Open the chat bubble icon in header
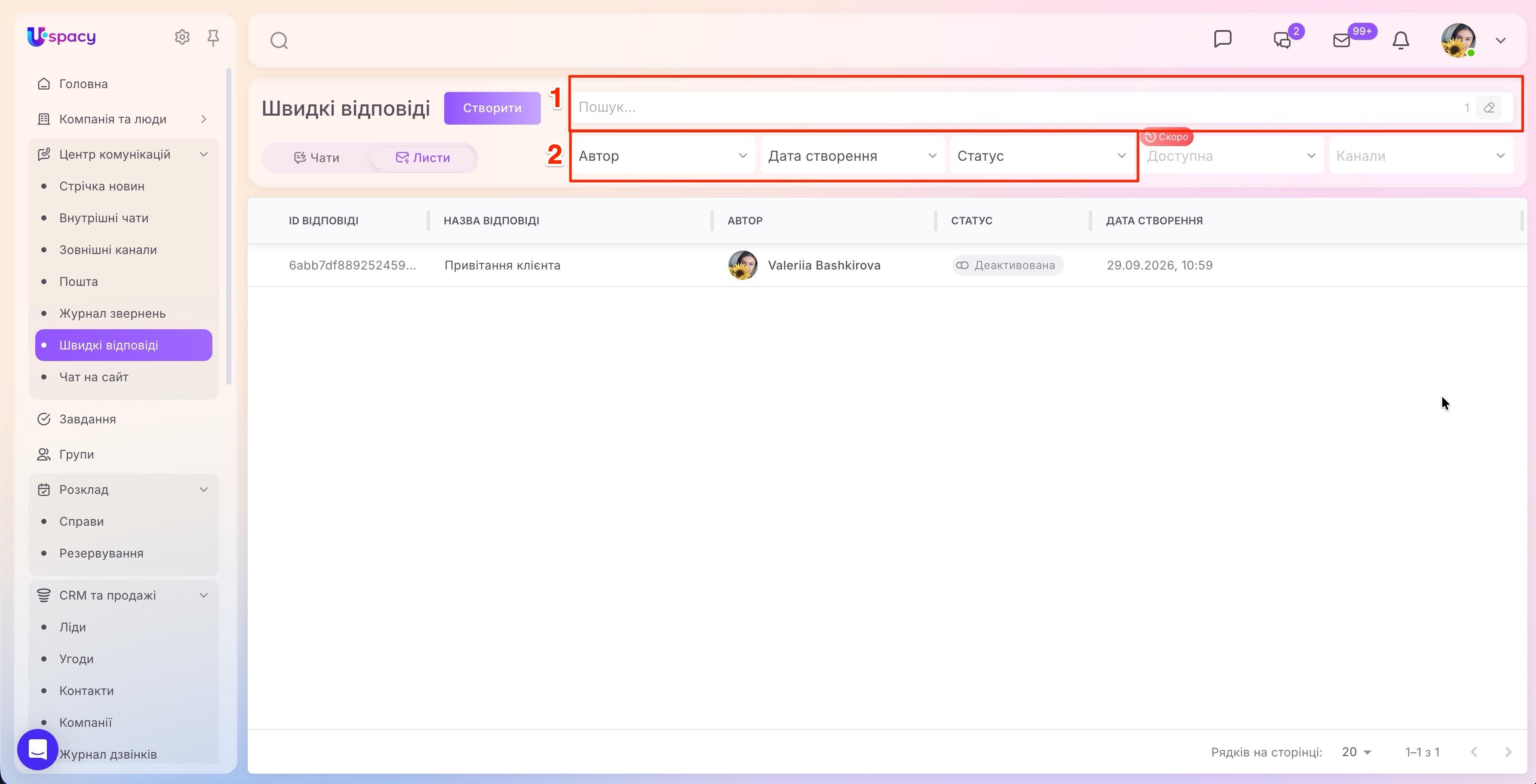The width and height of the screenshot is (1536, 784). pos(1223,40)
